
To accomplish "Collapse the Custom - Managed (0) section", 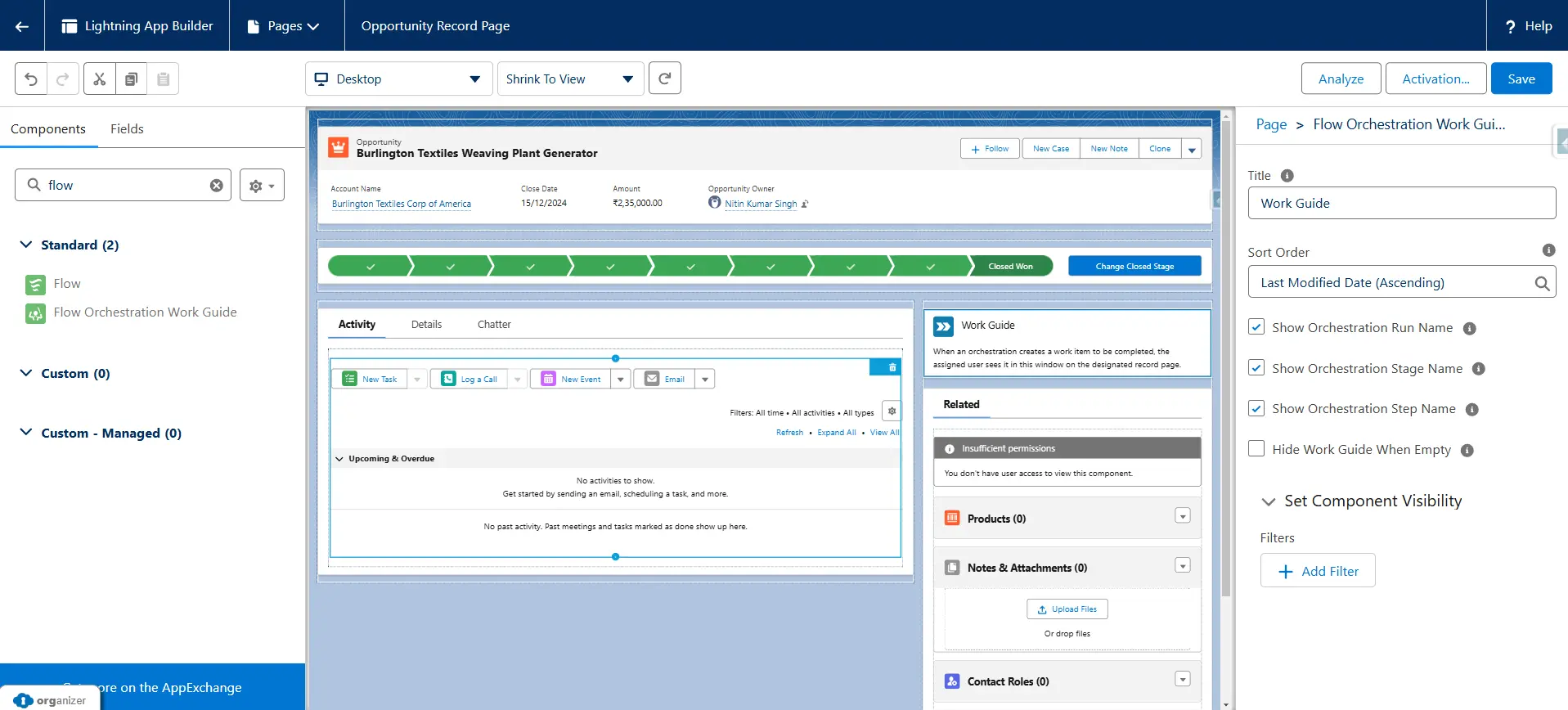I will (x=26, y=432).
